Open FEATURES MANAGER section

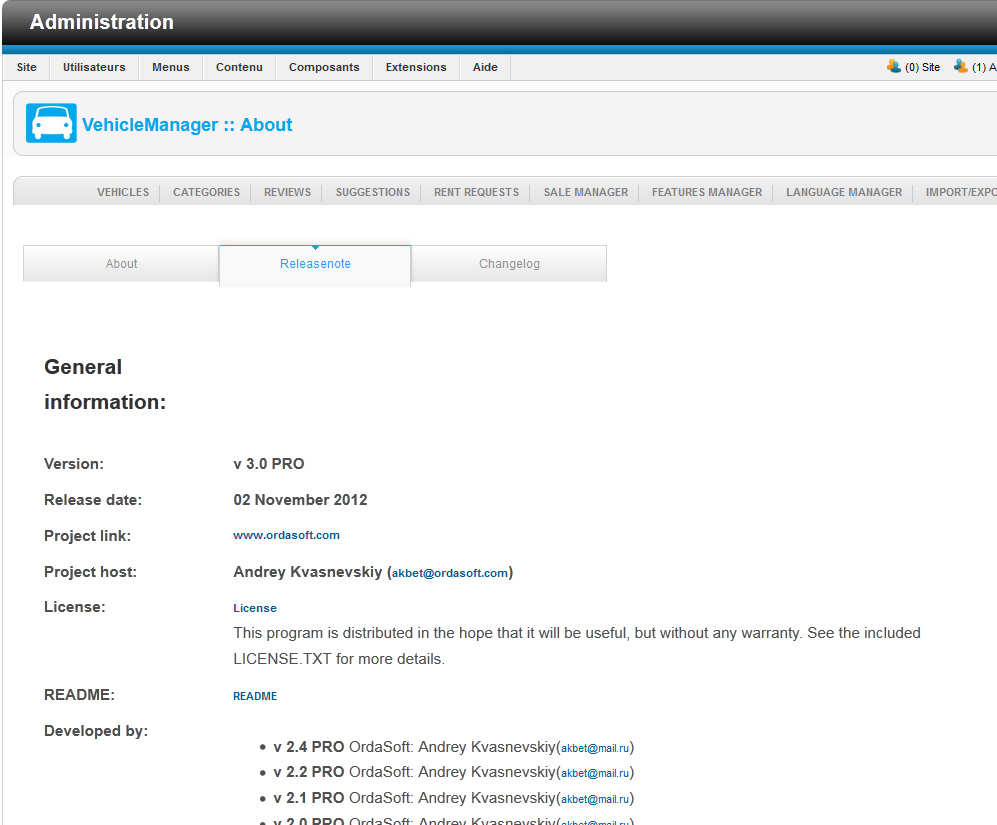click(x=706, y=192)
